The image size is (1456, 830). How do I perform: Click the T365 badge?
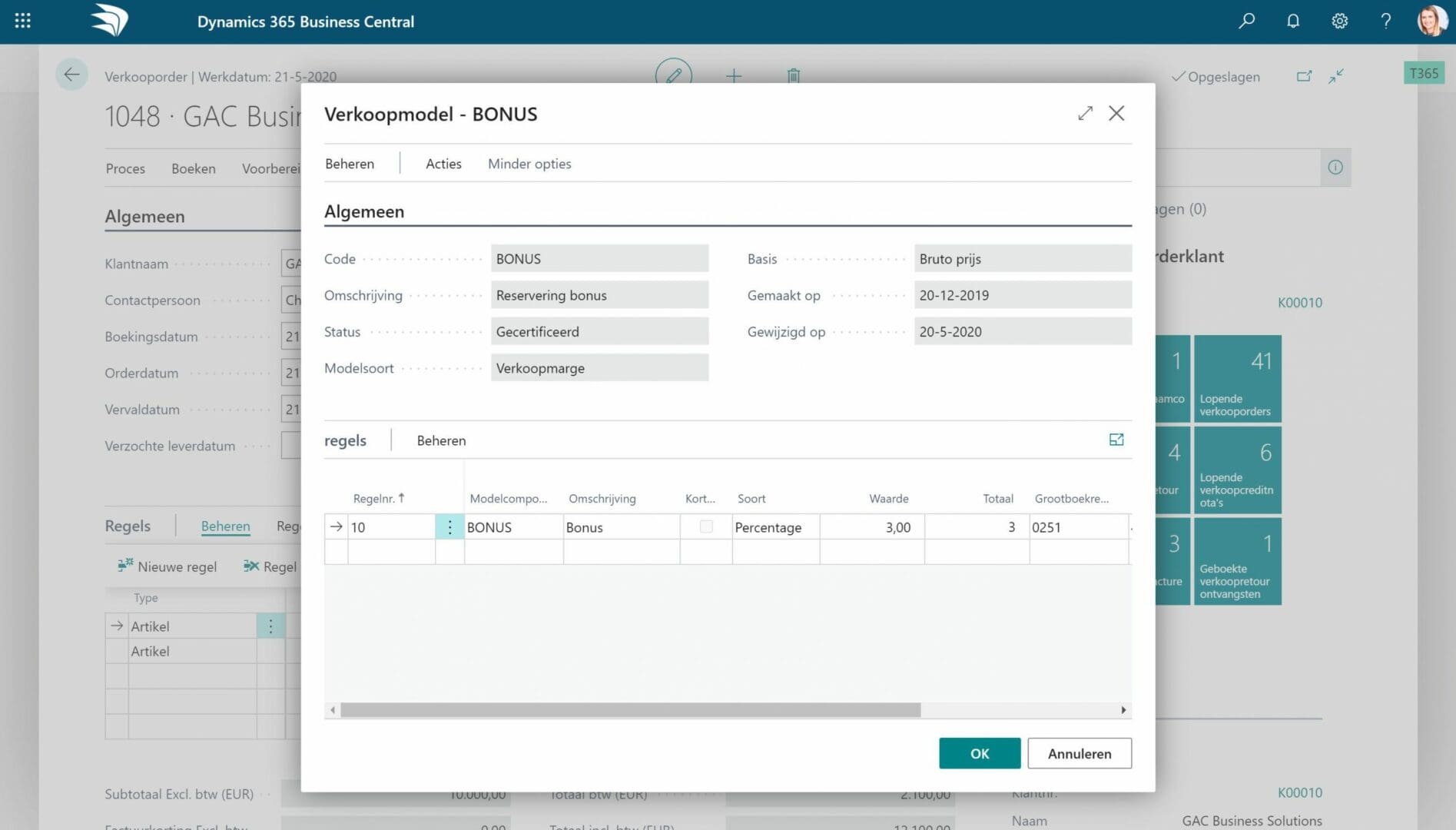(1424, 73)
